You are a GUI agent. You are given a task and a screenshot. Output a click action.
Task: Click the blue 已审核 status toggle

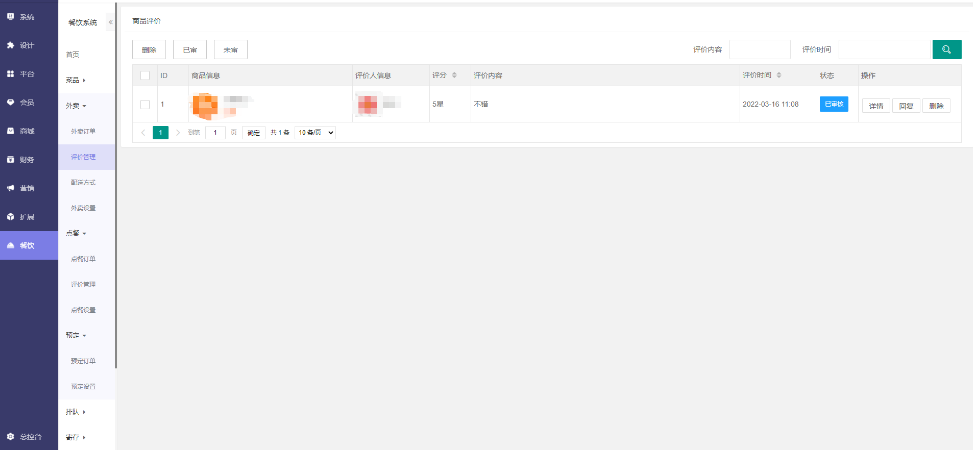click(833, 104)
